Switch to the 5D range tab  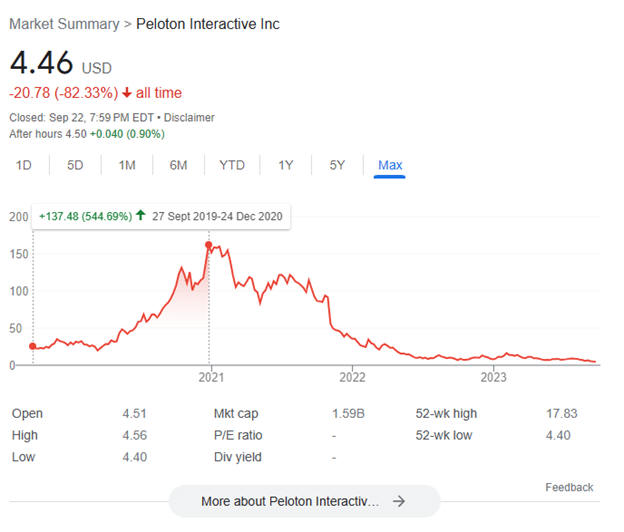point(75,165)
